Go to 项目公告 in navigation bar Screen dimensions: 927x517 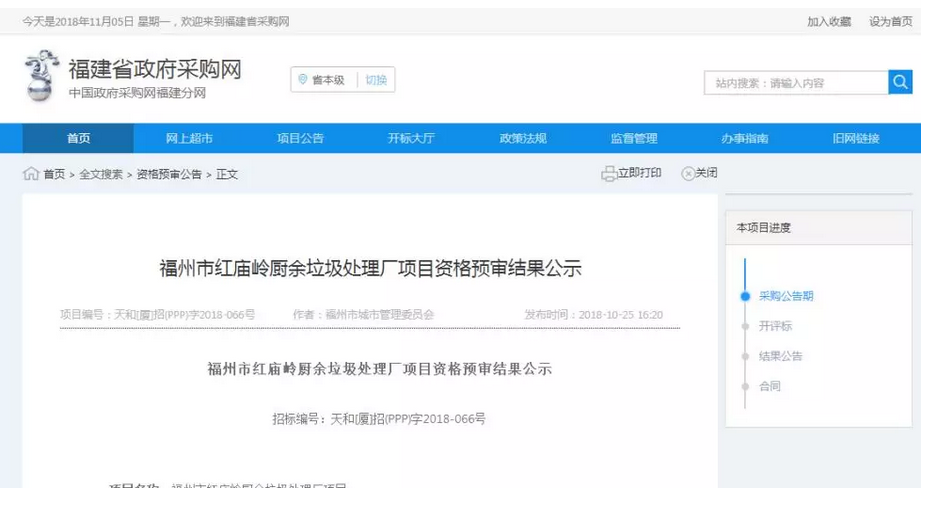point(300,139)
